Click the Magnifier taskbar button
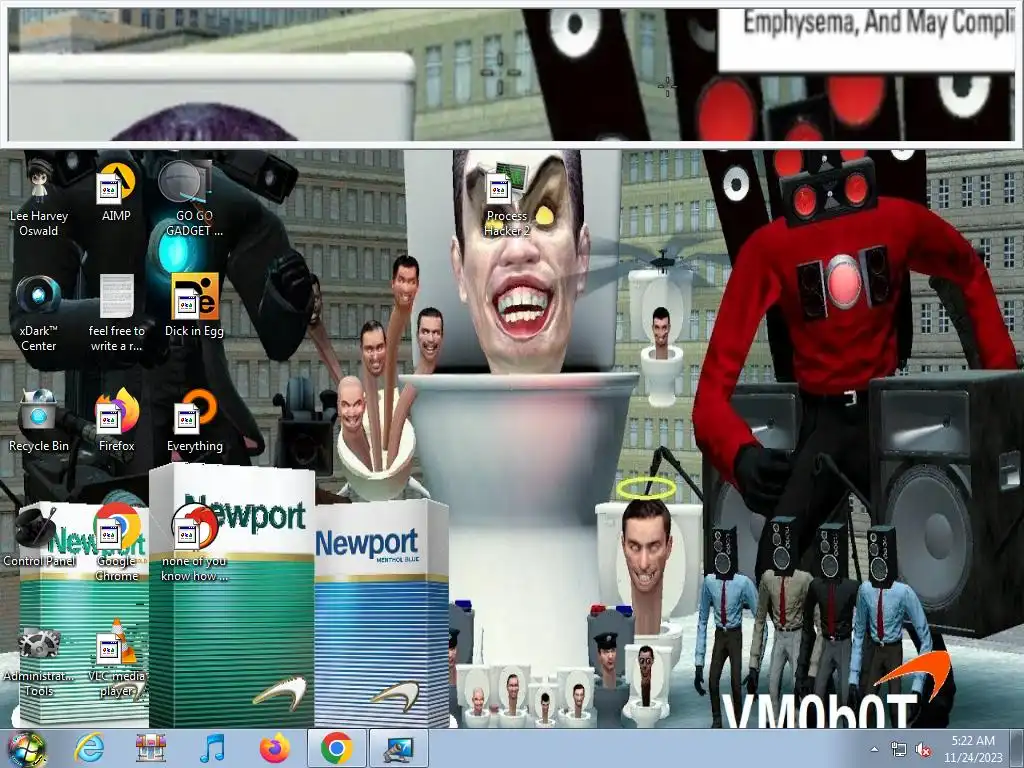The image size is (1024, 768). (x=399, y=748)
